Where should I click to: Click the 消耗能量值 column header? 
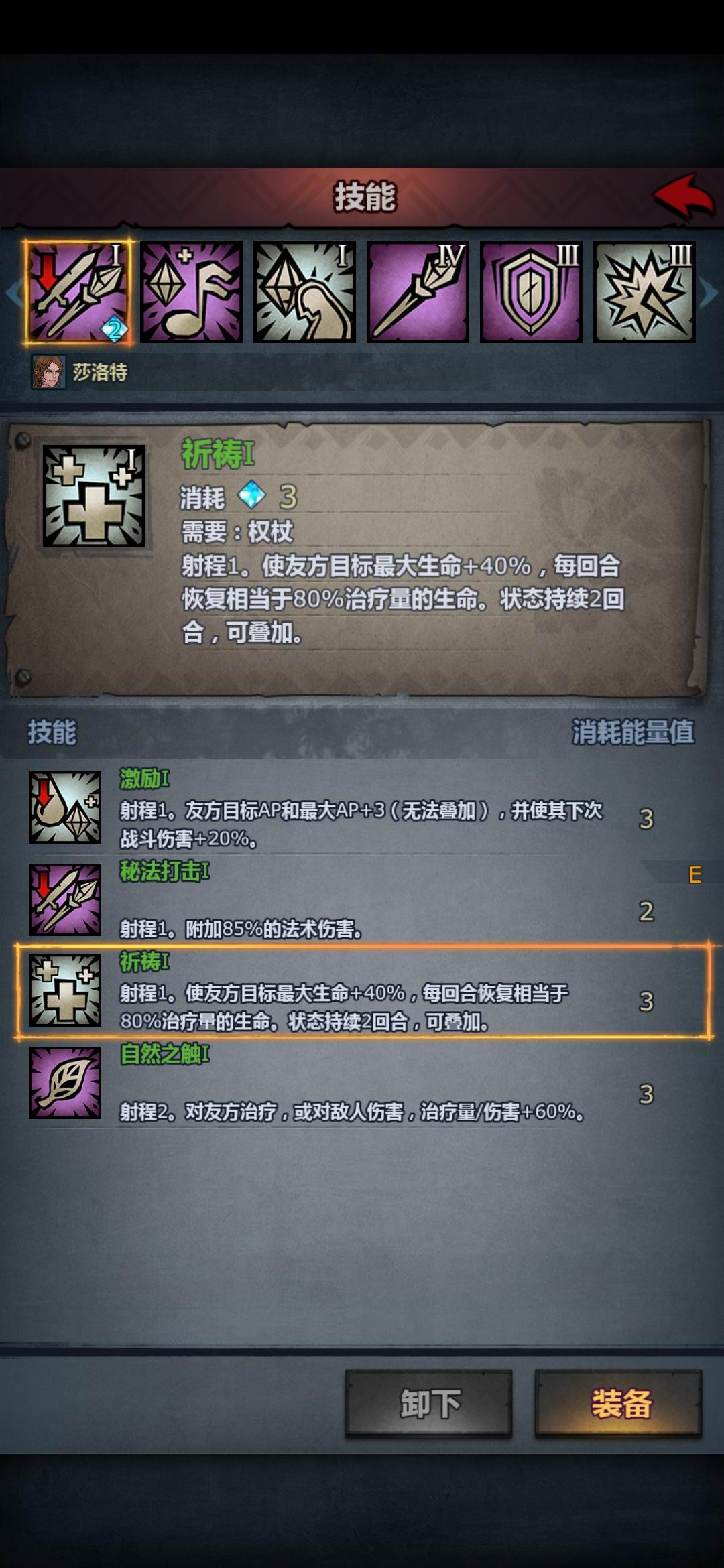(x=633, y=732)
